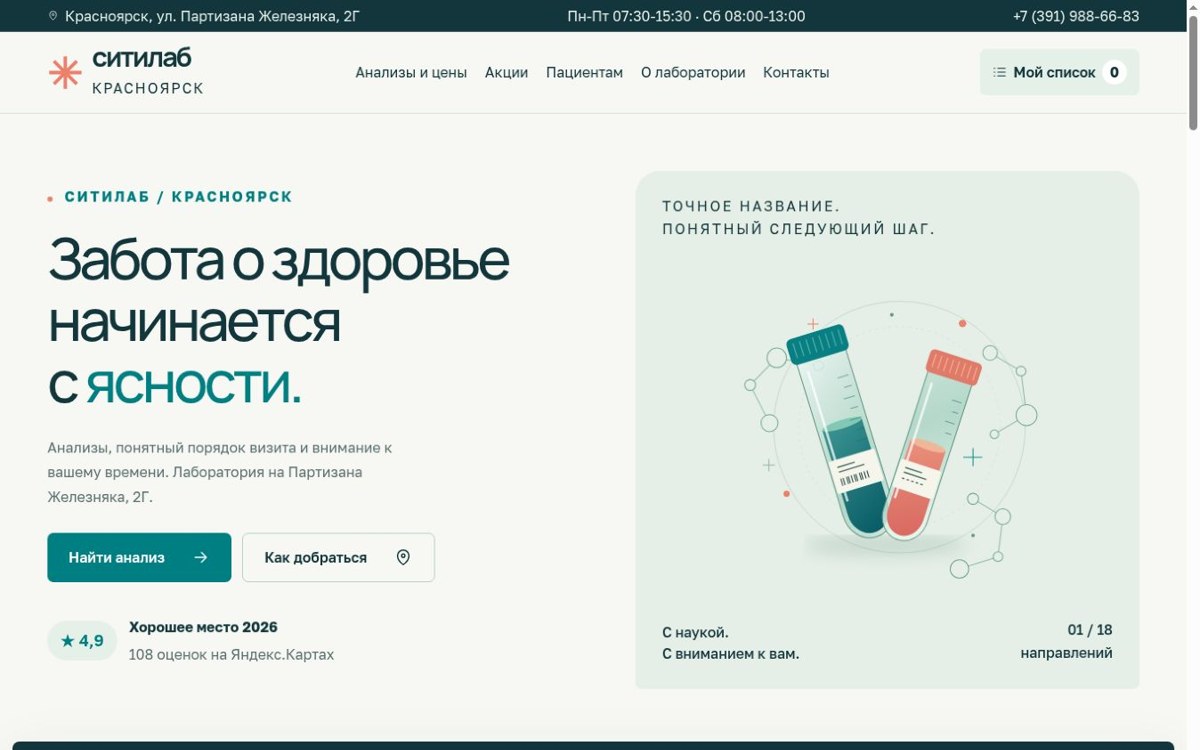Click the С наукой. С вниманием к вам. caption
The height and width of the screenshot is (750, 1200).
coord(730,643)
